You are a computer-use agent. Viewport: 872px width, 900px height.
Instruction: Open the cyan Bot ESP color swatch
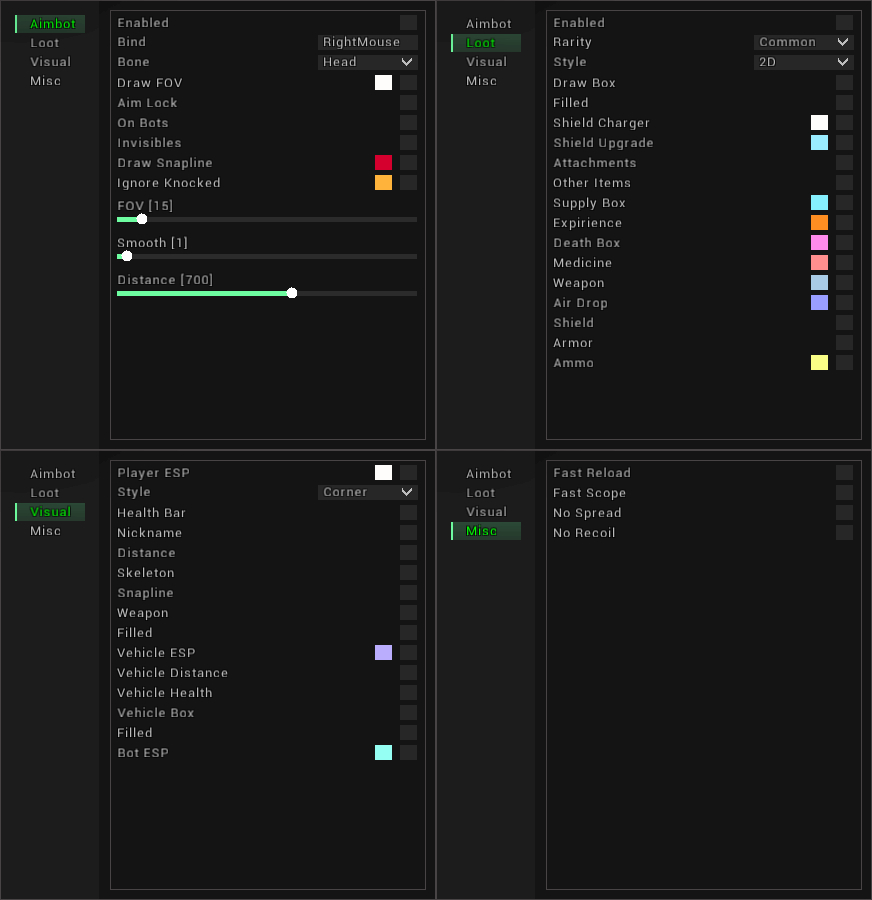(383, 752)
